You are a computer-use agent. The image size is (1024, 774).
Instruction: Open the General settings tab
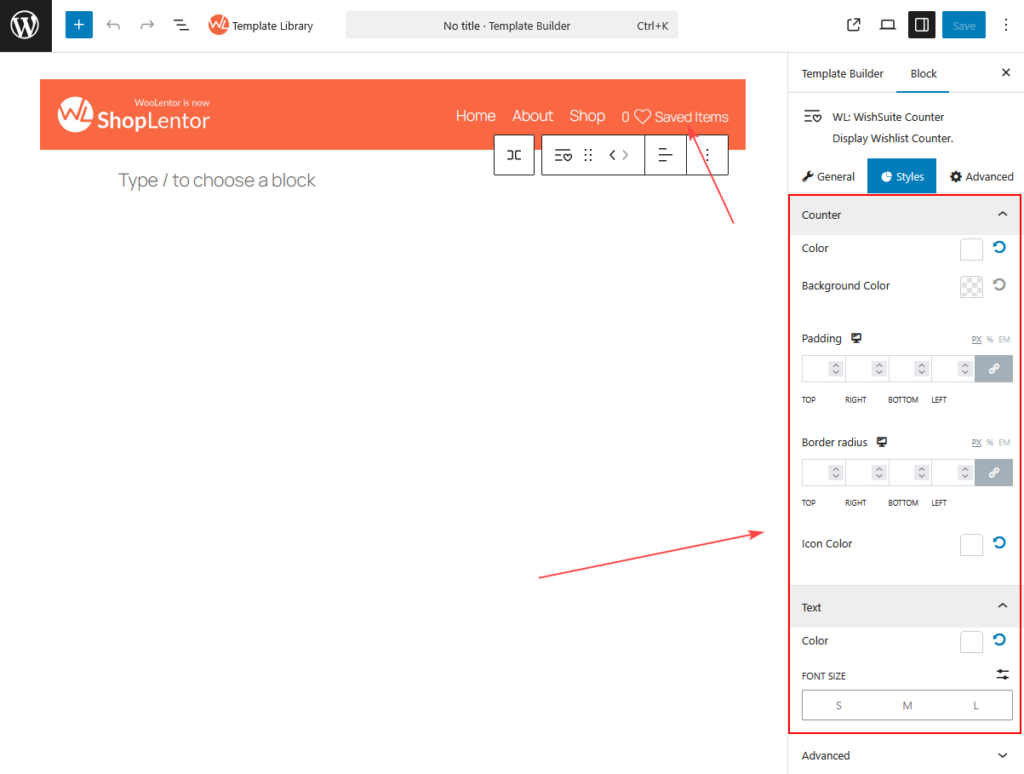tap(829, 177)
